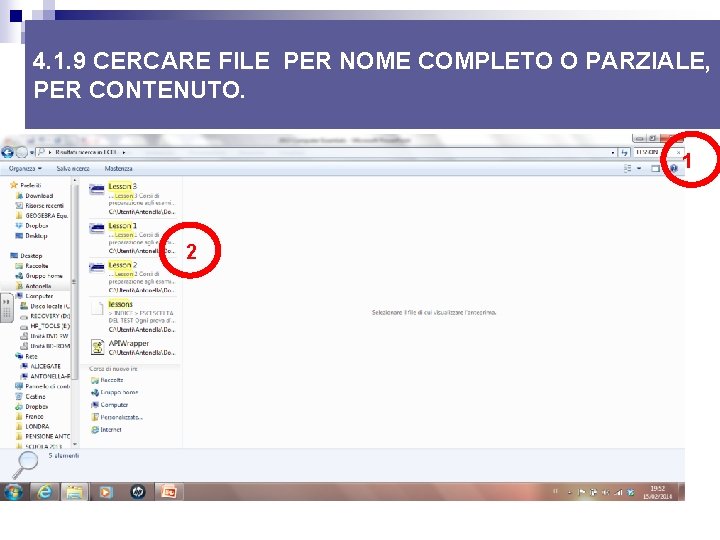720x540 pixels.
Task: Open Cestino in the navigation tree
Action: click(30, 397)
